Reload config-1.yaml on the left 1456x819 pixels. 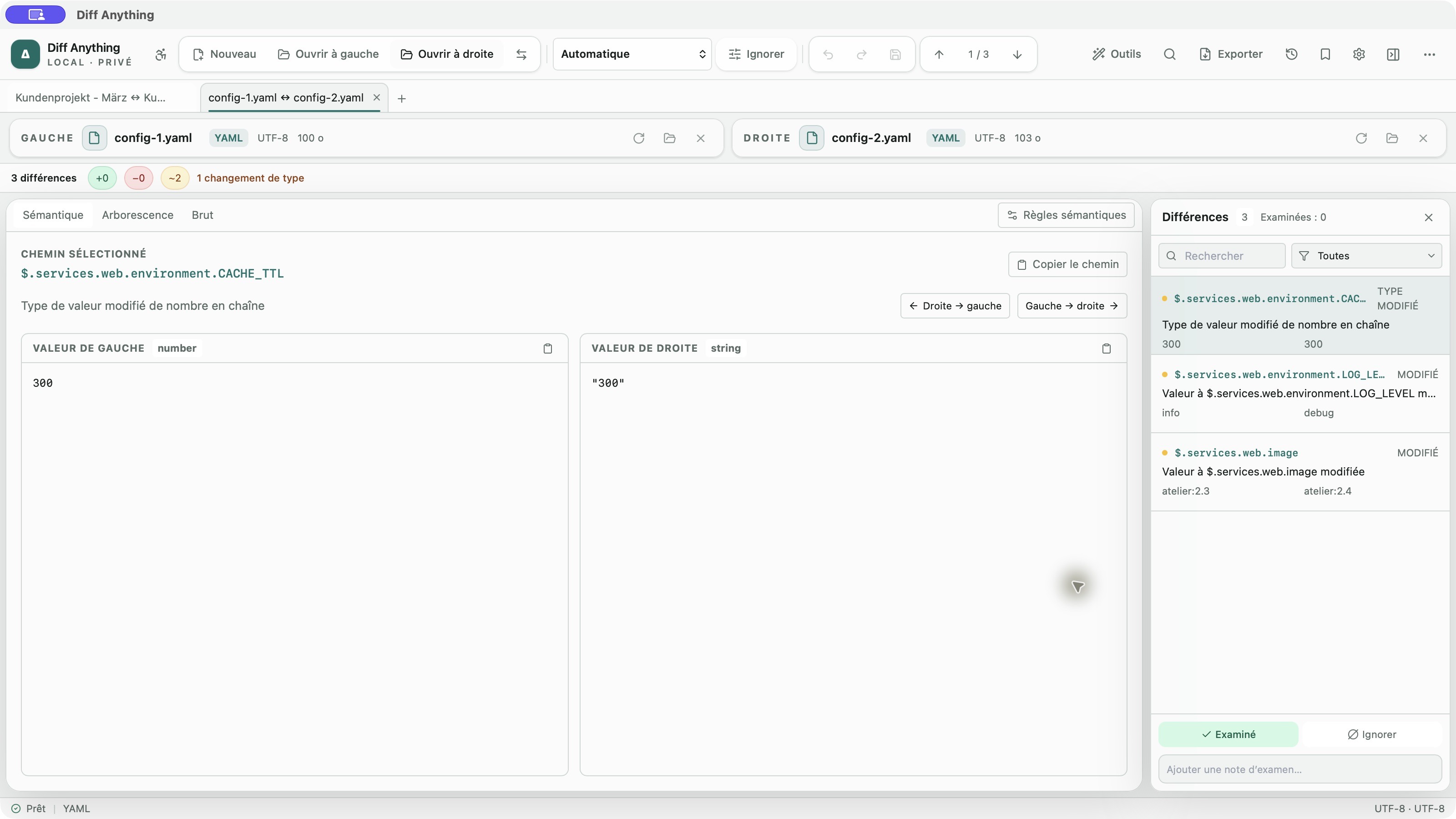(639, 138)
